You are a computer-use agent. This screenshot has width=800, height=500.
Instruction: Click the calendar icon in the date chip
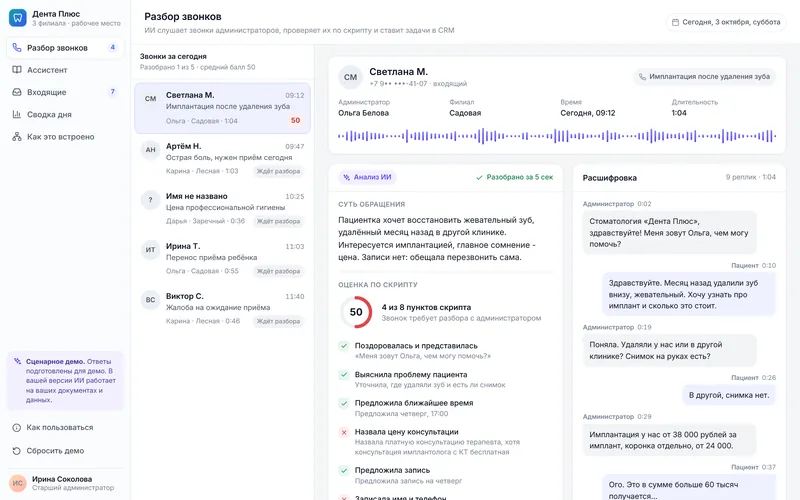click(675, 22)
